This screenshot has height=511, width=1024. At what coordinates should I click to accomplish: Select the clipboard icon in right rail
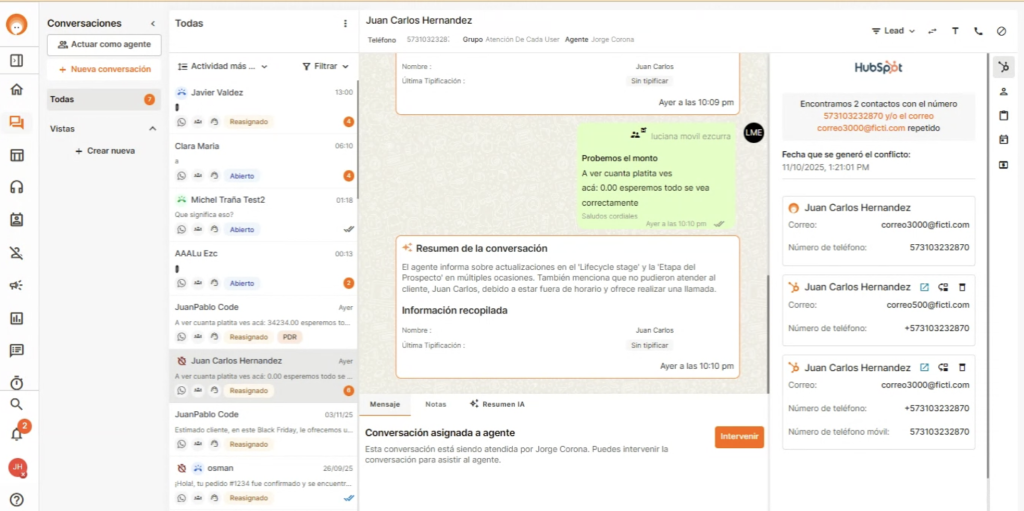click(x=1004, y=116)
